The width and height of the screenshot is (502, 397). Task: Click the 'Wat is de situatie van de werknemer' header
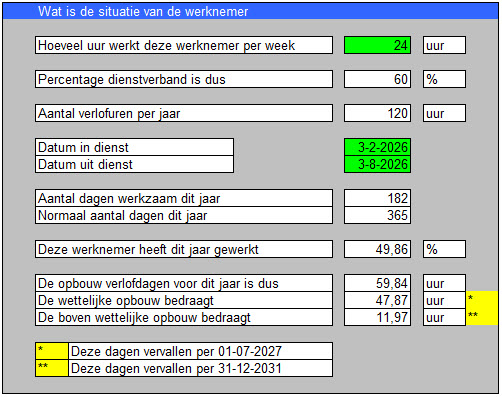pyautogui.click(x=251, y=11)
